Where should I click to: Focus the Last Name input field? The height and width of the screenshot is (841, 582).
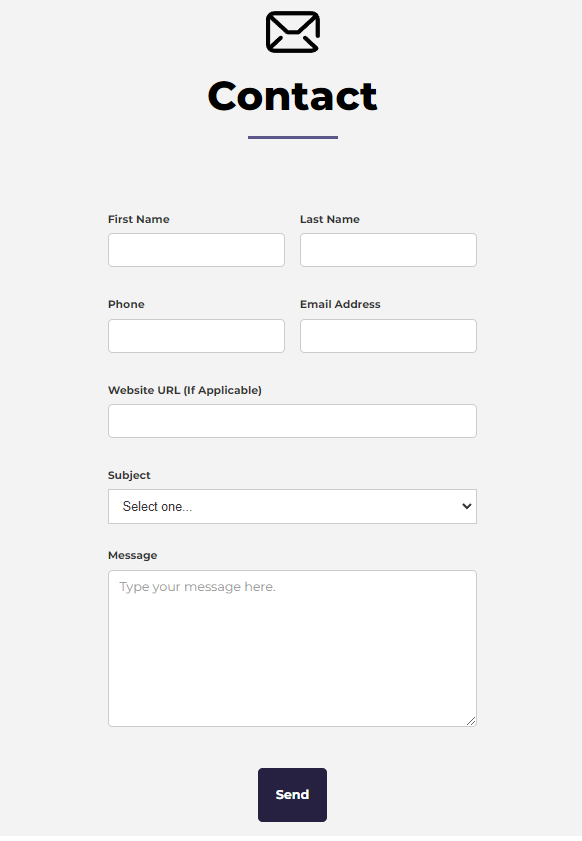tap(388, 250)
